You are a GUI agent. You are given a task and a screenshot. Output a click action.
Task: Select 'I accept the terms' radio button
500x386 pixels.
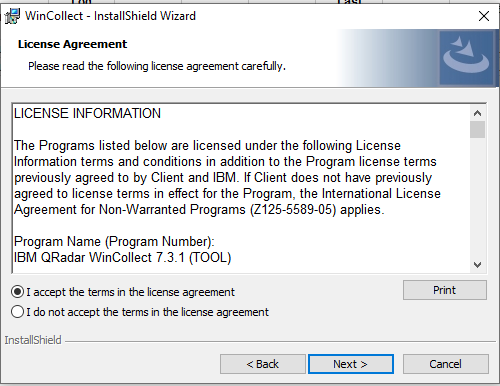pyautogui.click(x=17, y=292)
